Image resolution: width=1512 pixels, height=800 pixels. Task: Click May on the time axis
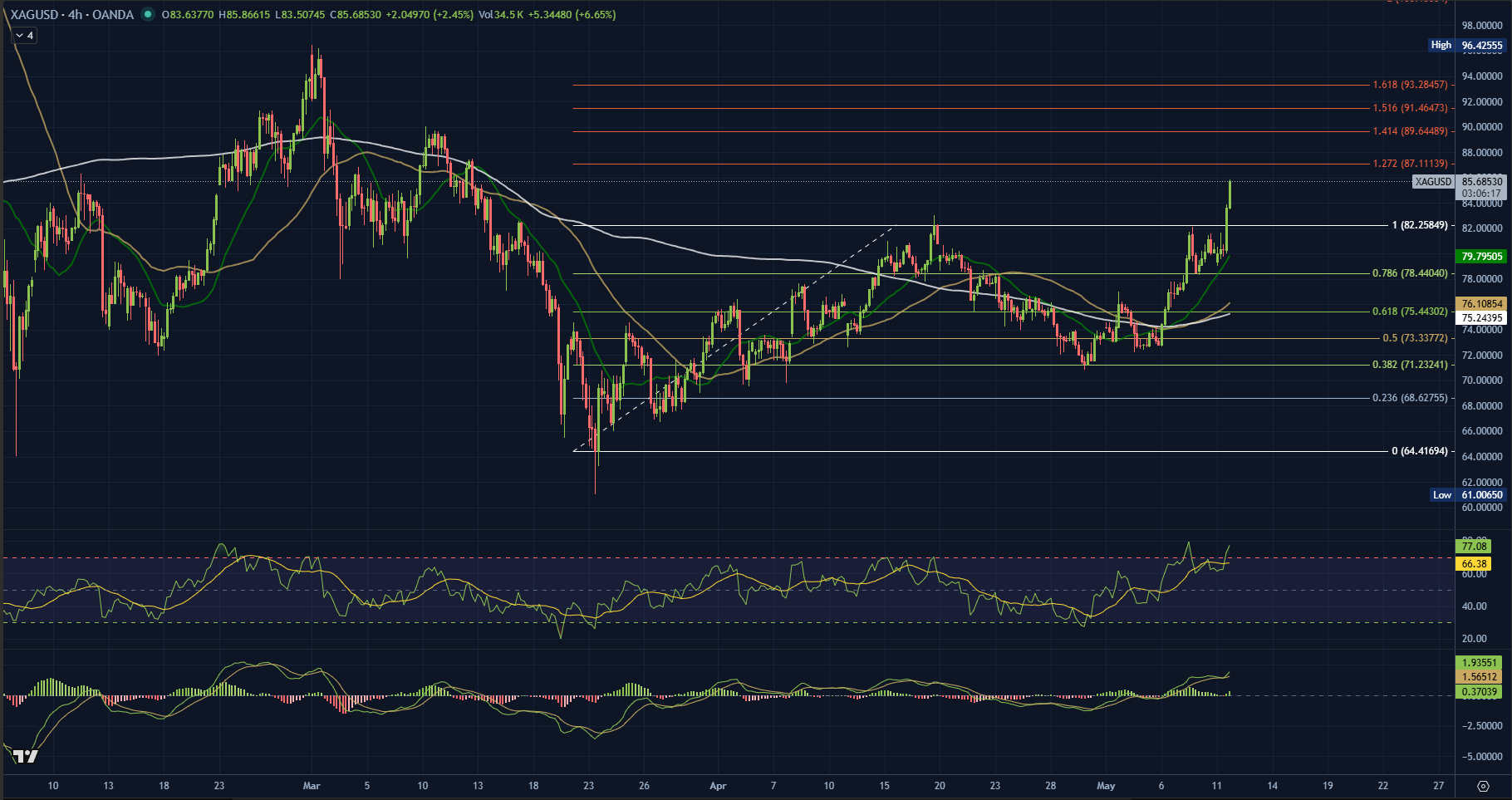(1106, 785)
